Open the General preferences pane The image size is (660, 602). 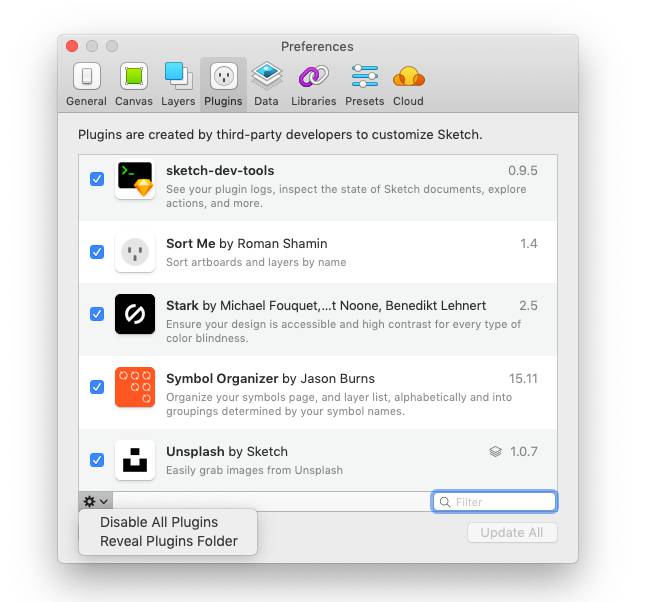coord(86,84)
